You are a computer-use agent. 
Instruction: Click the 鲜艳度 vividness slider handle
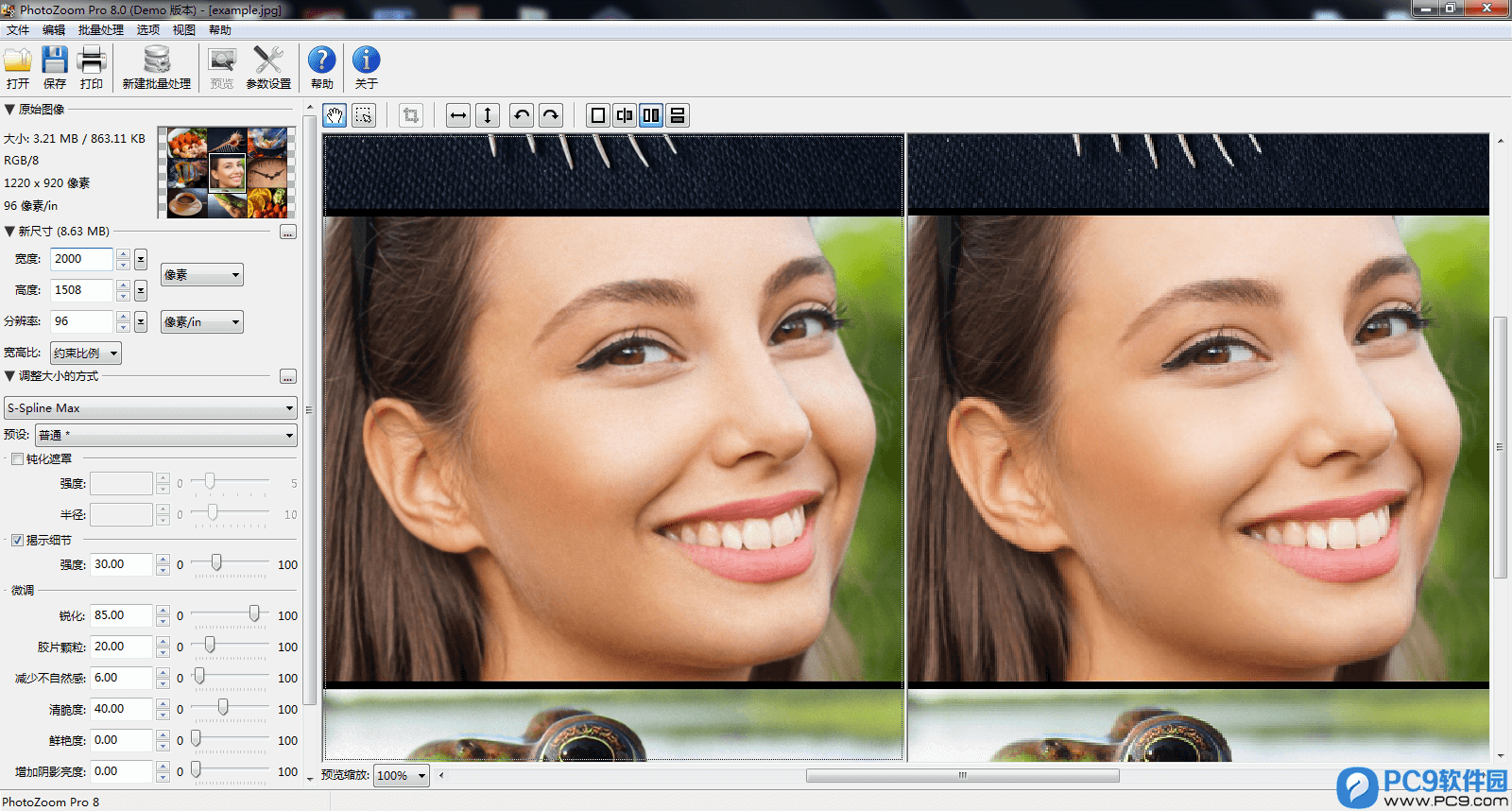tap(197, 739)
